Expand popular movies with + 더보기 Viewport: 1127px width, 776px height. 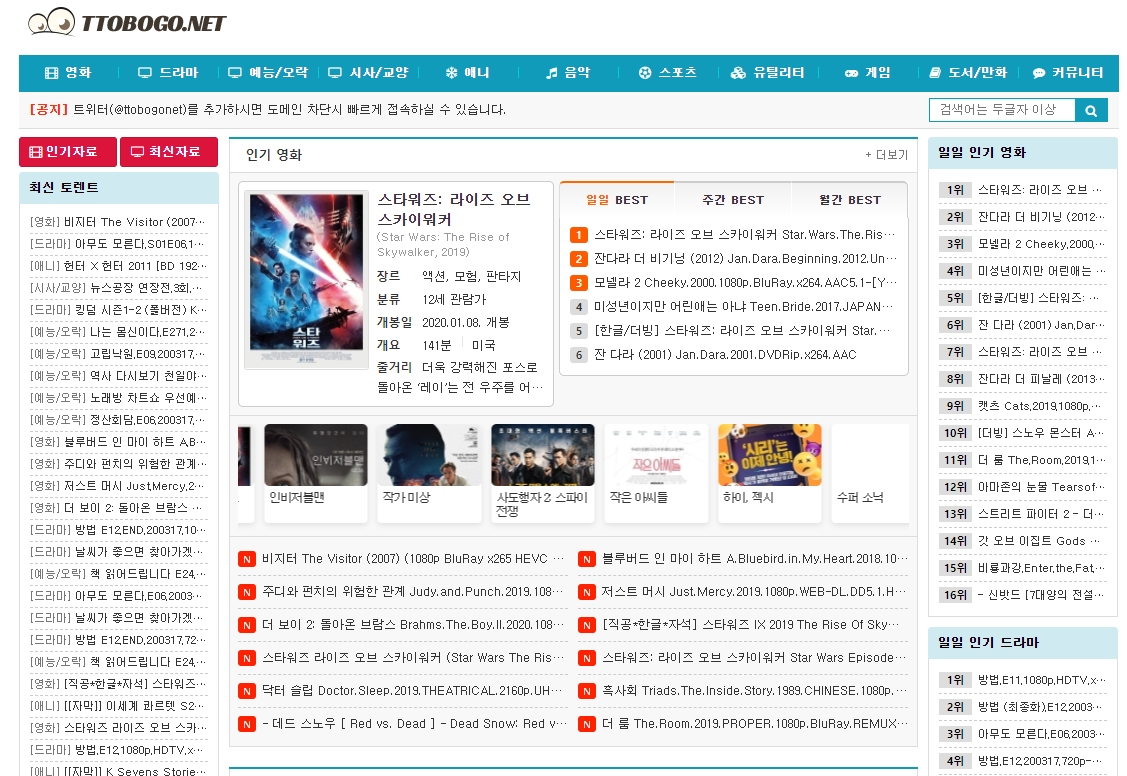pyautogui.click(x=886, y=155)
